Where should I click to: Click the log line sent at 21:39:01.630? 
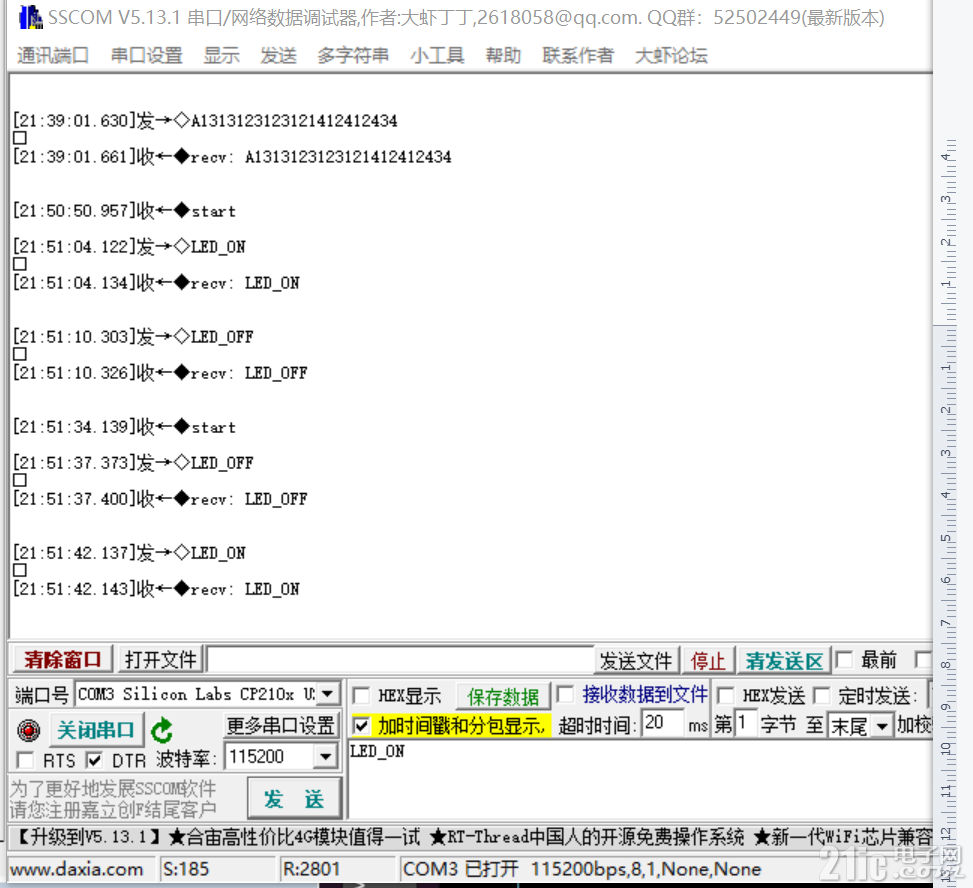point(205,120)
